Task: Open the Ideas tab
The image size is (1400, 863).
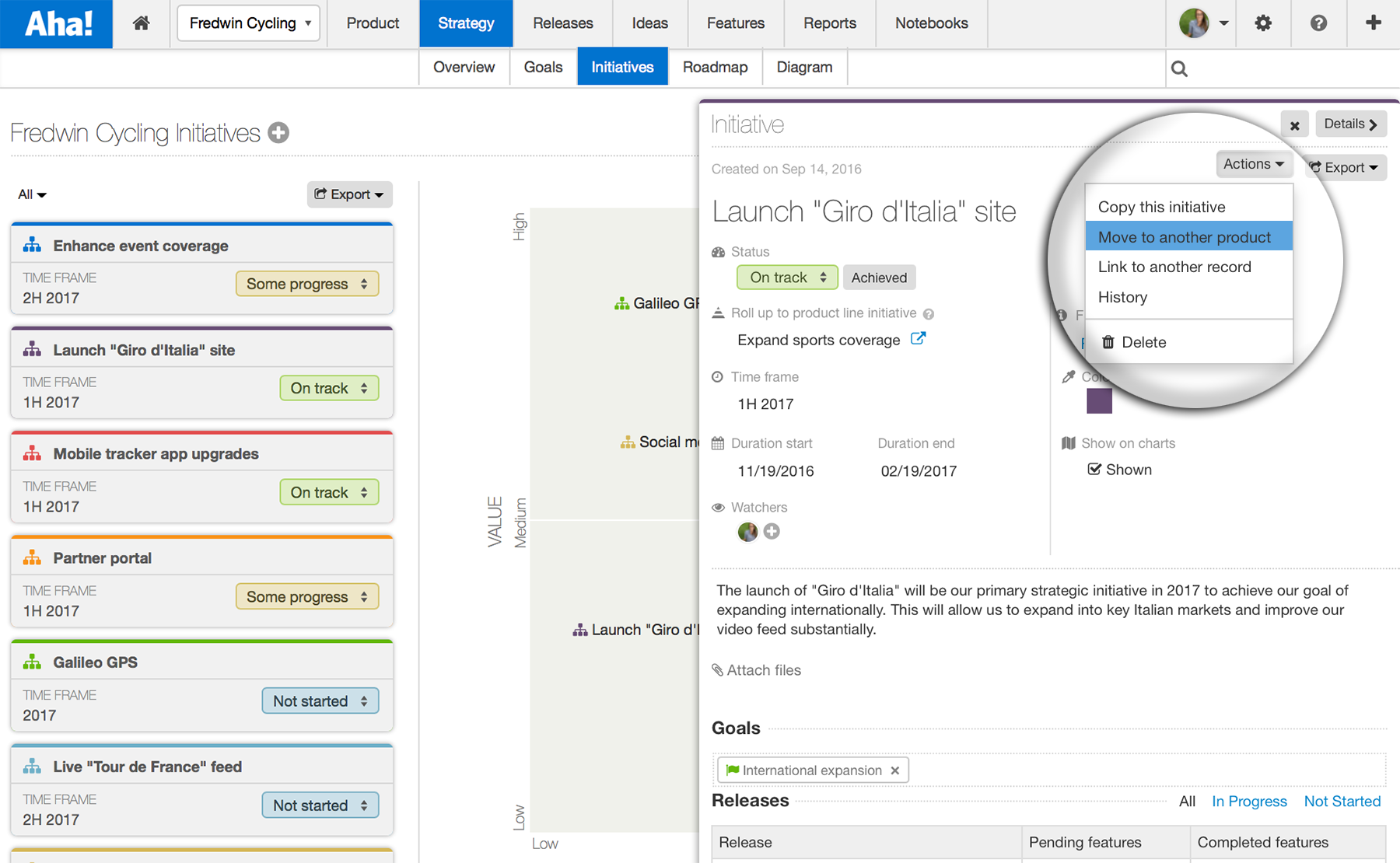Action: [x=649, y=23]
